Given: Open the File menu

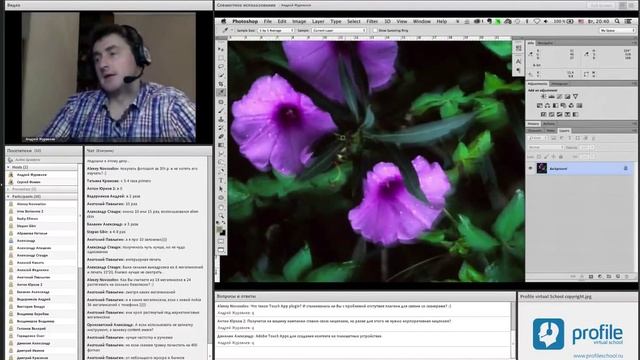Looking at the screenshot, I should [x=268, y=21].
